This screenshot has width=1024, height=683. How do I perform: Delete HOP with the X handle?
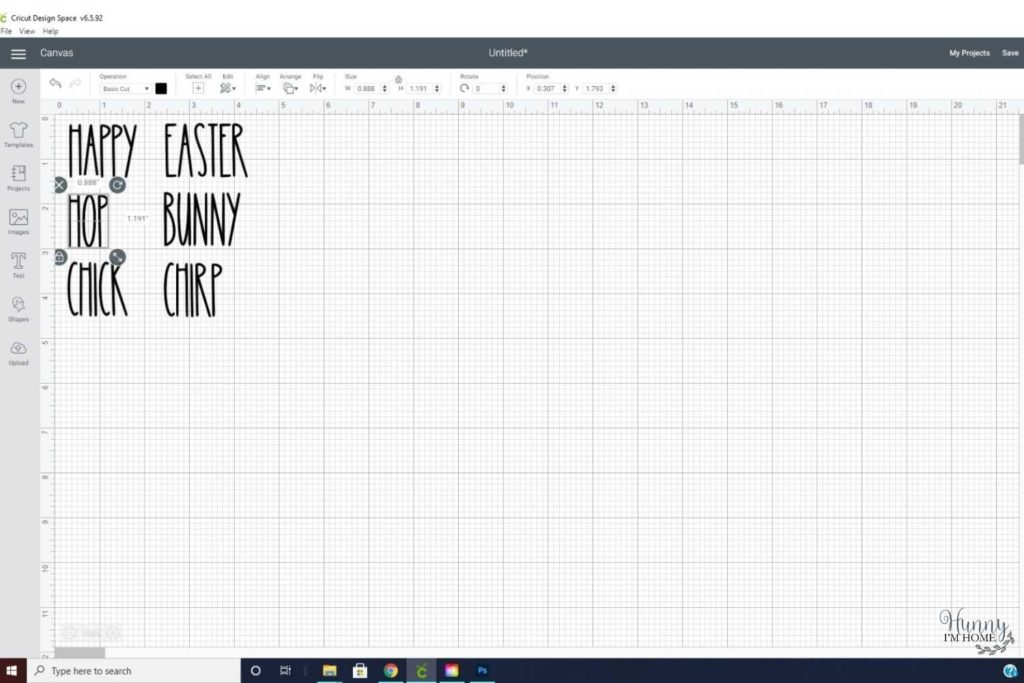59,185
